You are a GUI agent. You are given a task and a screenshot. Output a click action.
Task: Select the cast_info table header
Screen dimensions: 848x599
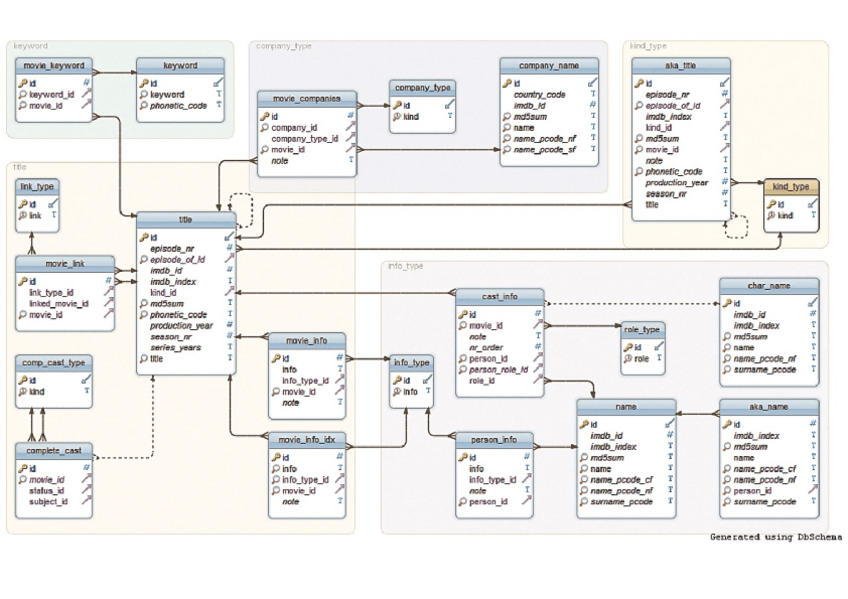click(x=500, y=296)
